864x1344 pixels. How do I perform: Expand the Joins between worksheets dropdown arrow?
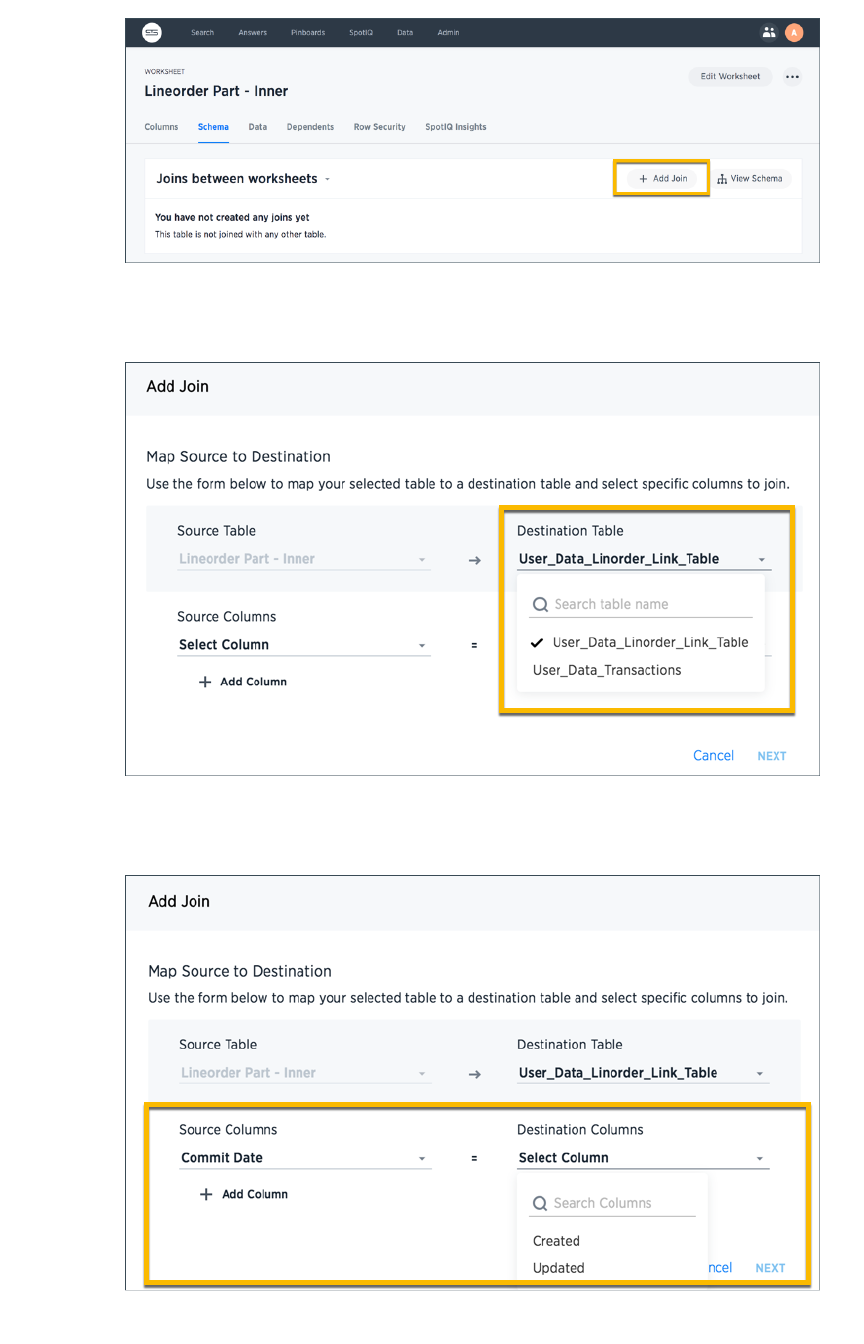click(x=328, y=180)
